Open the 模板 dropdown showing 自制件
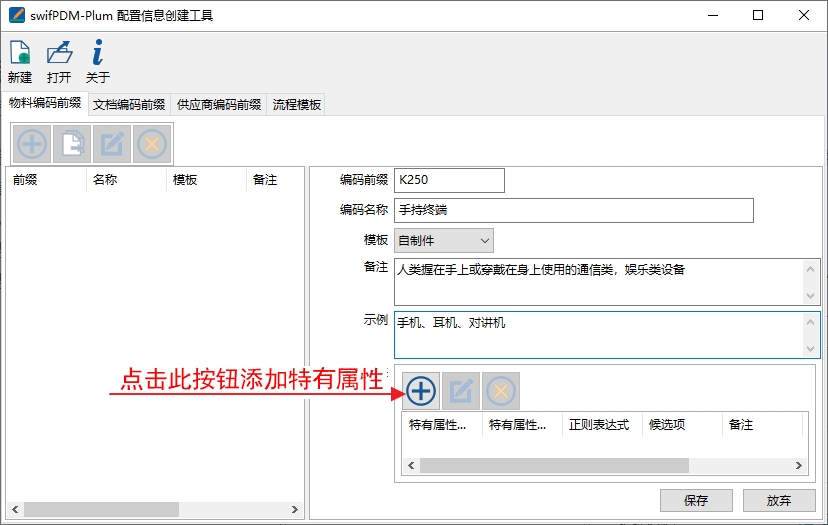The height and width of the screenshot is (525, 828). point(444,240)
